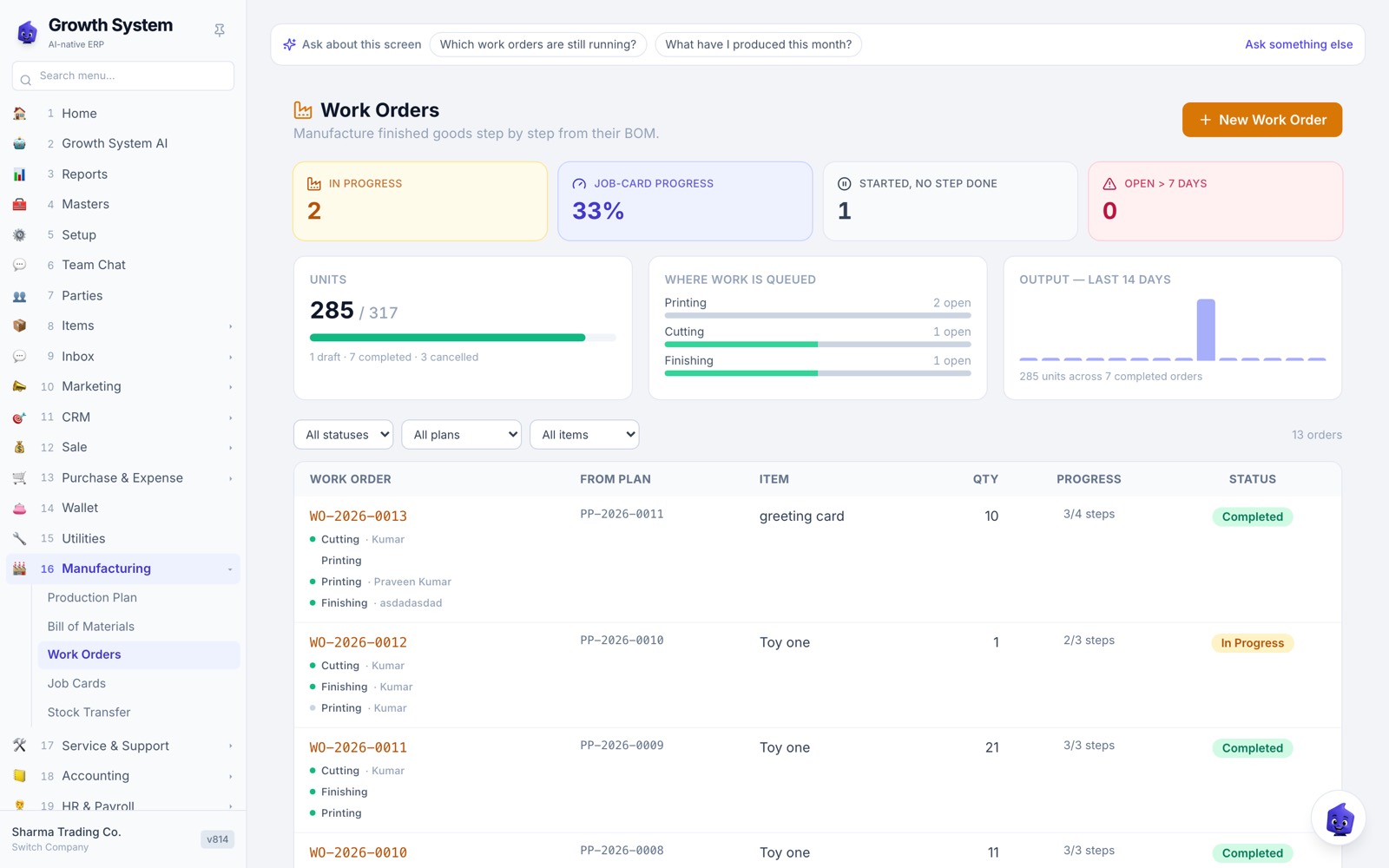Open Job Cards in the sidebar

click(x=139, y=684)
